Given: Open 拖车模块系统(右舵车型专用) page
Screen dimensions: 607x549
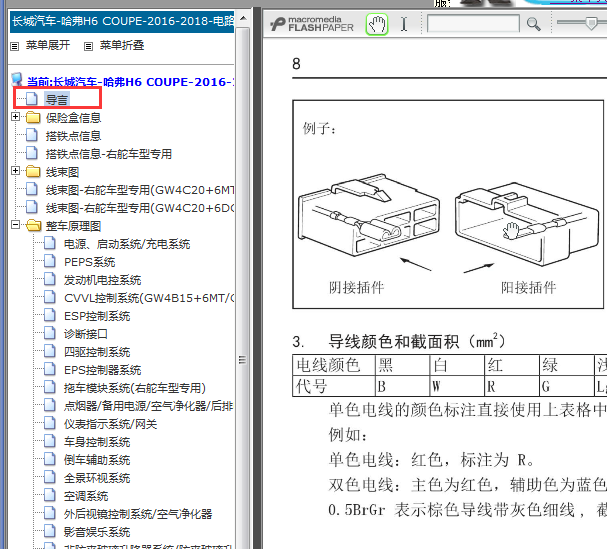Looking at the screenshot, I should click(134, 388).
